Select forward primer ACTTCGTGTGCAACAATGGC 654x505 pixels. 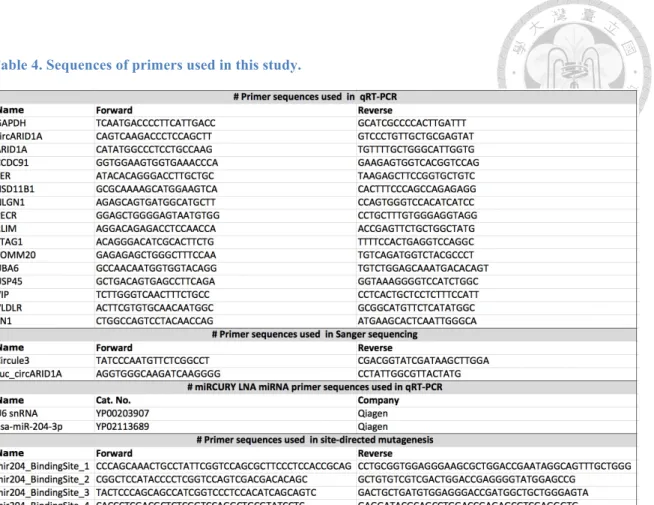pos(154,308)
